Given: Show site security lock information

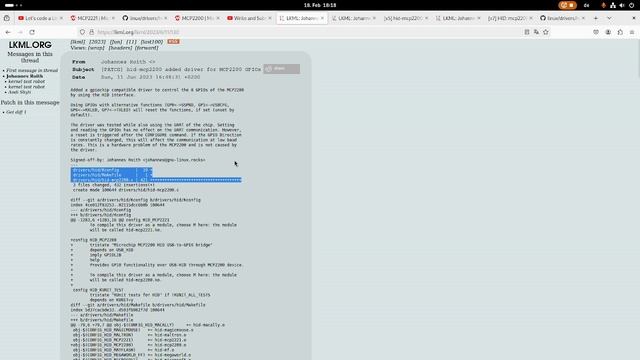Looking at the screenshot, I should click(x=91, y=32).
